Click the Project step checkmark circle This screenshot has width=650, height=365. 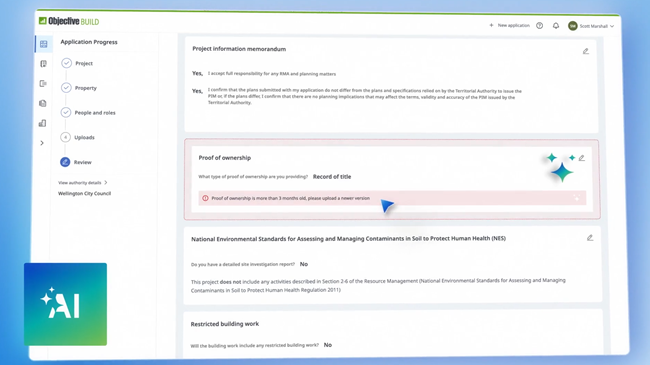(x=66, y=63)
